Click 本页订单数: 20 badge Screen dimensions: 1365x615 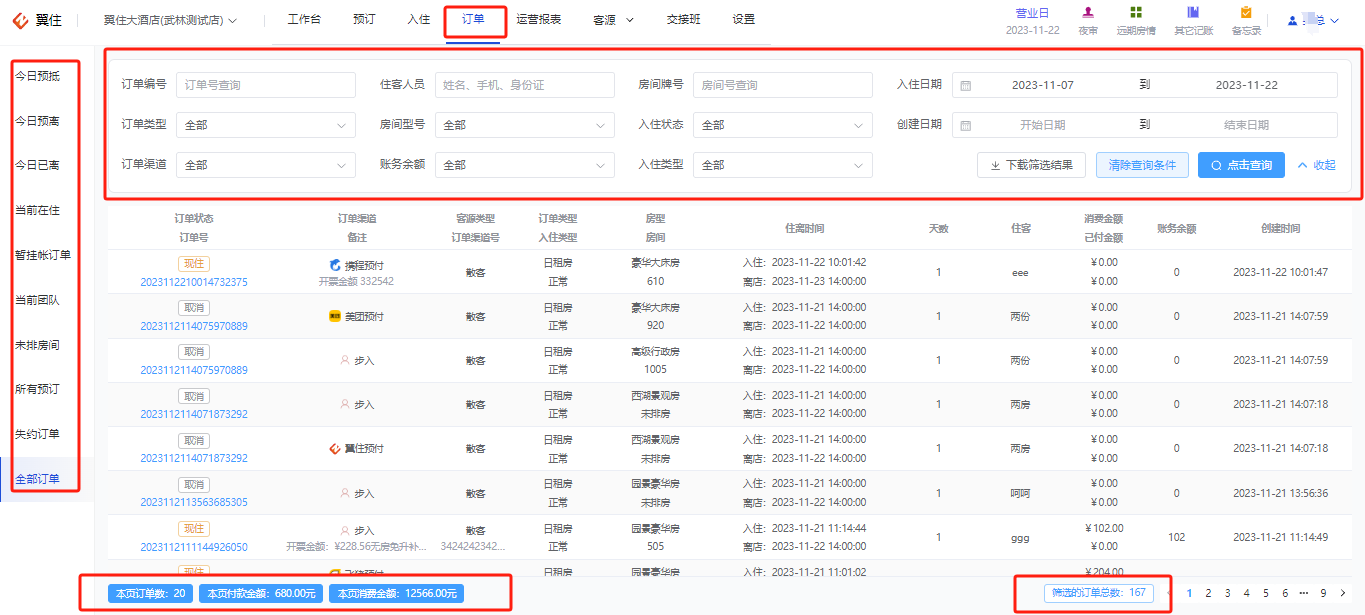coord(151,593)
